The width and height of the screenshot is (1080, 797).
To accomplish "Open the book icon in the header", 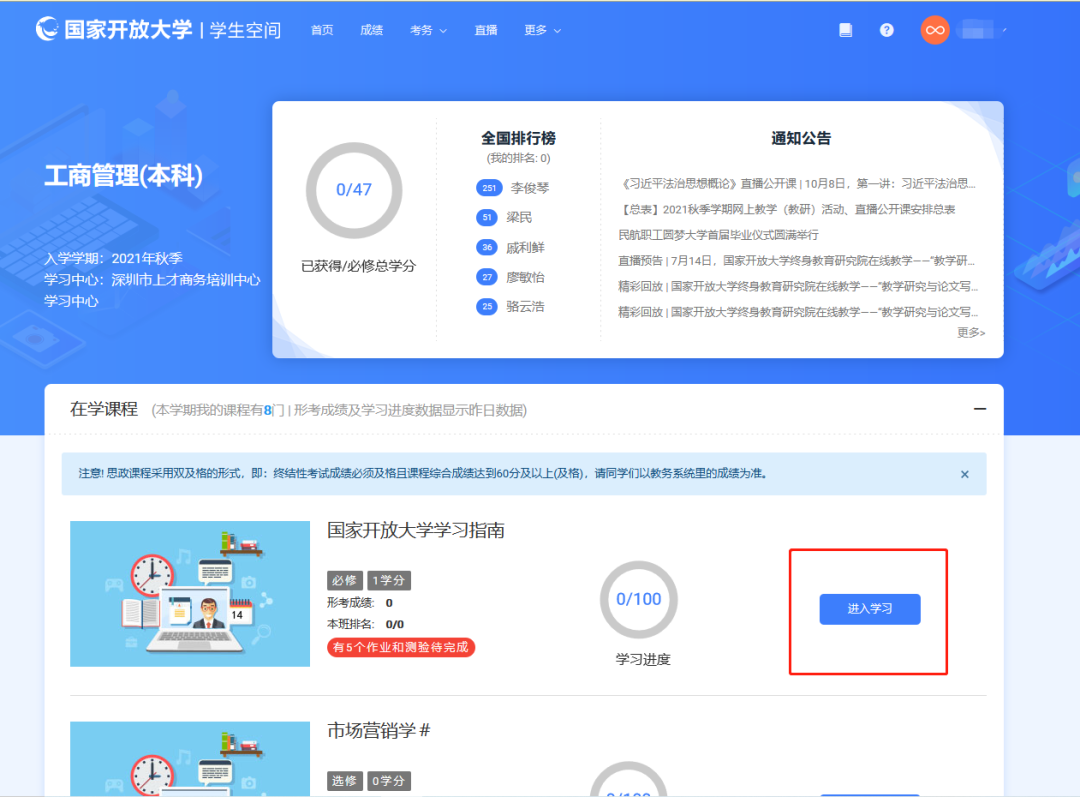I will pos(845,30).
